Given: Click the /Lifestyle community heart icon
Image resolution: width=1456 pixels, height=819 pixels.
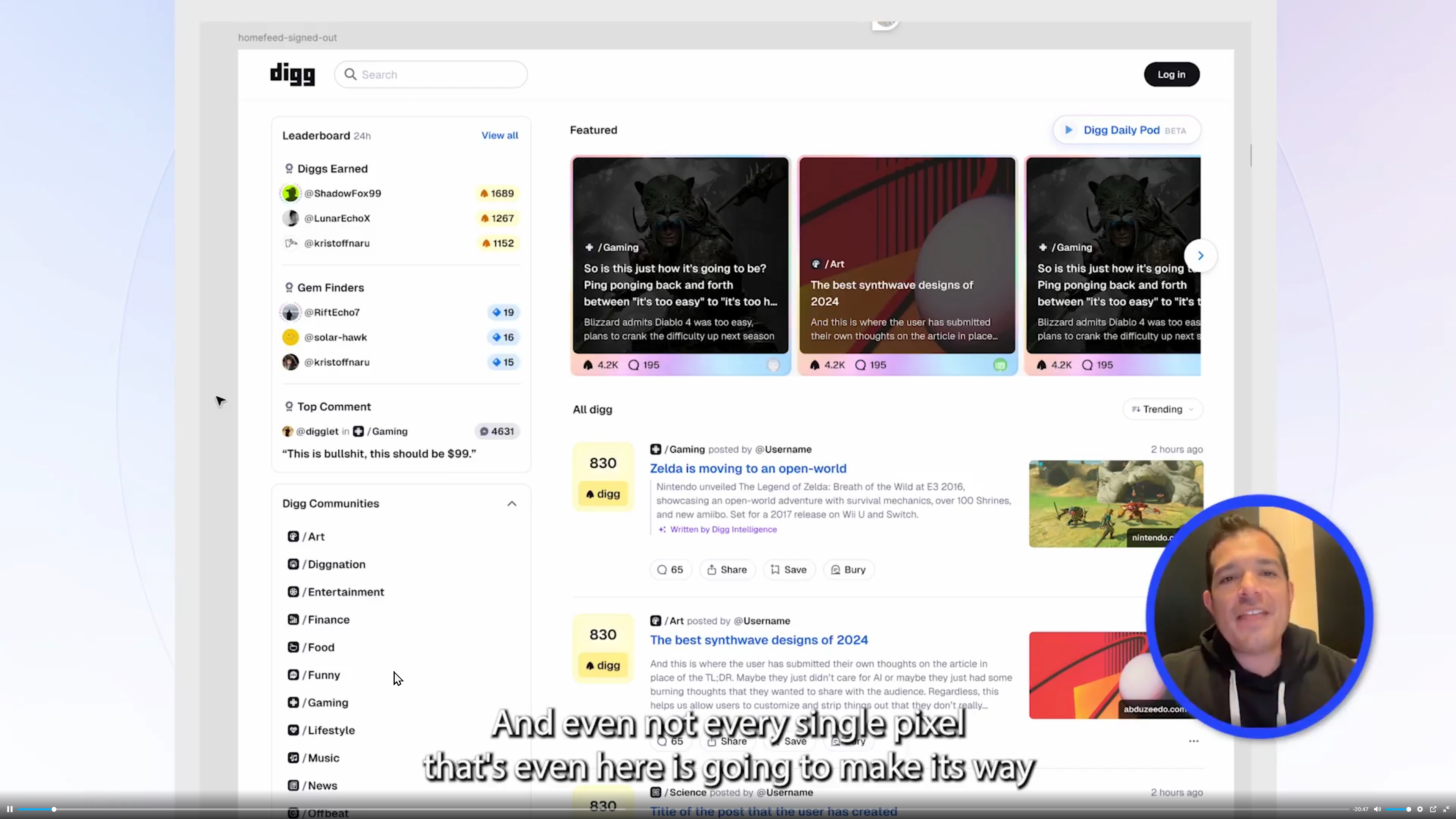Looking at the screenshot, I should [x=293, y=730].
